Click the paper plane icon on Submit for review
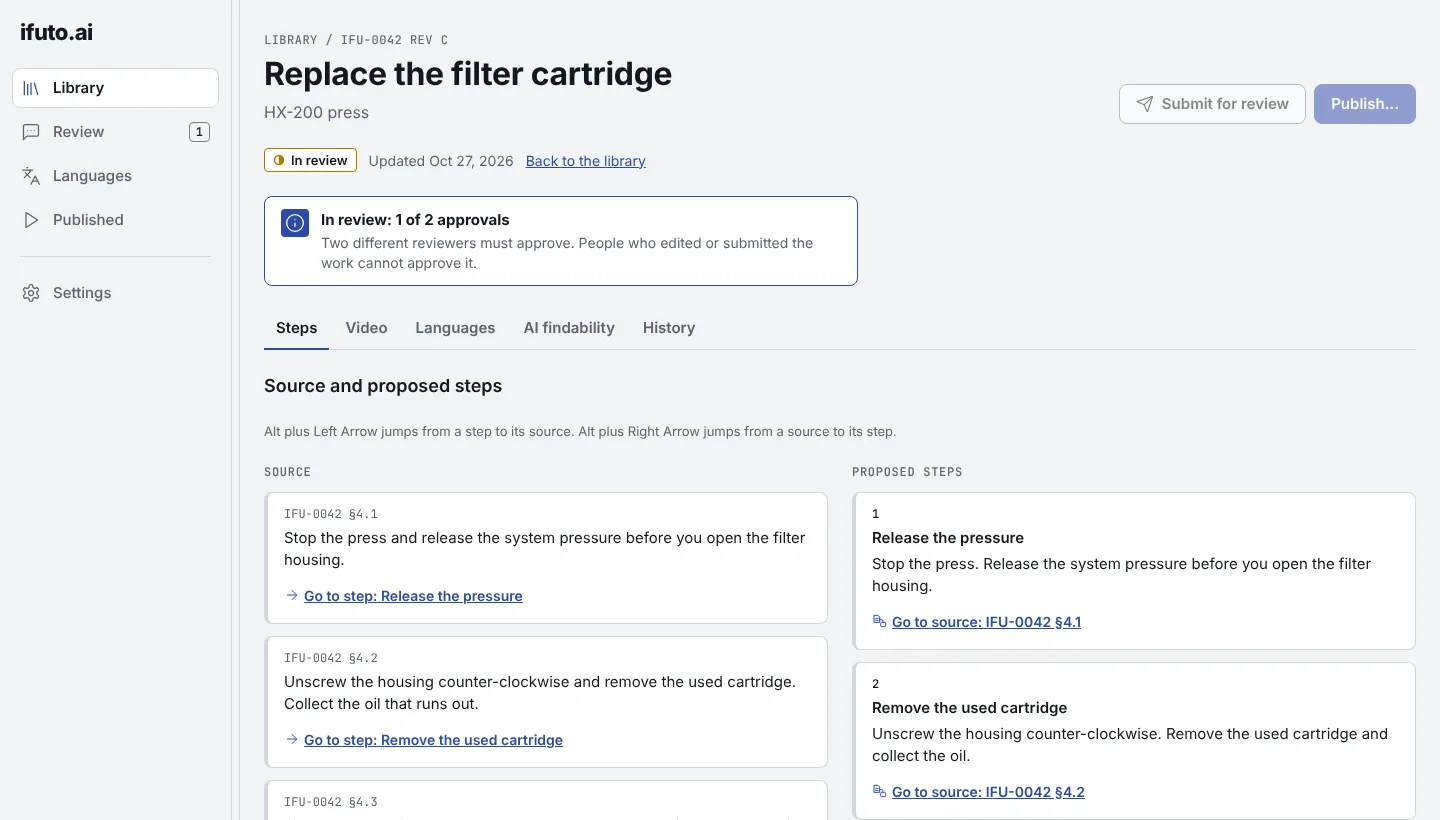This screenshot has height=820, width=1440. 1145,104
